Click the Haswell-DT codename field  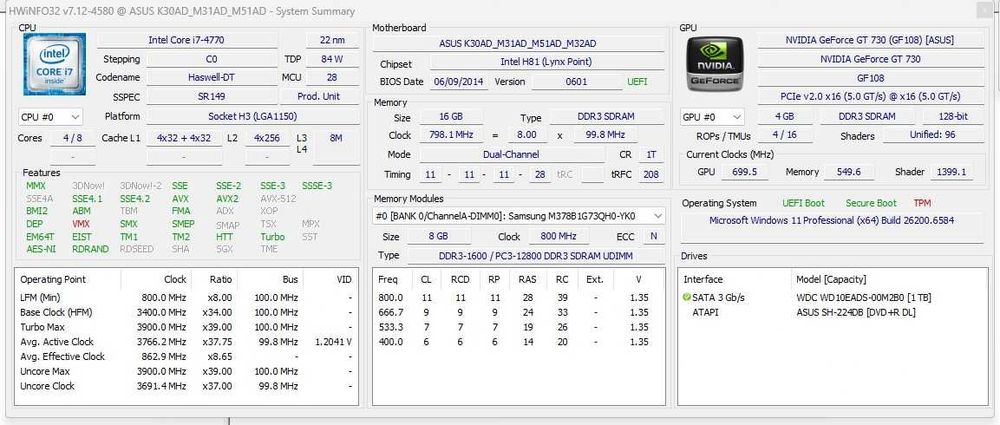coord(212,77)
